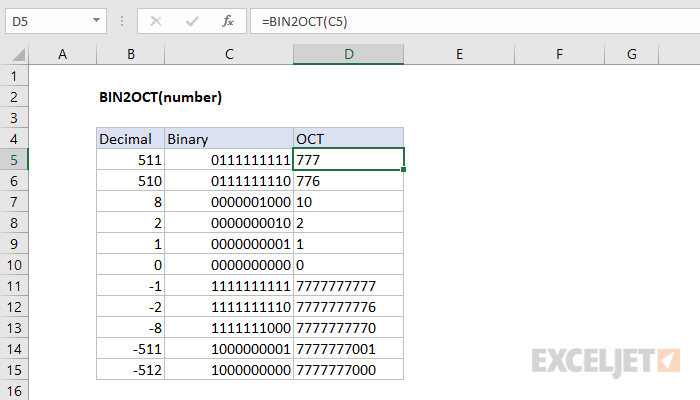Image resolution: width=700 pixels, height=400 pixels.
Task: Select column B header
Action: [130, 54]
